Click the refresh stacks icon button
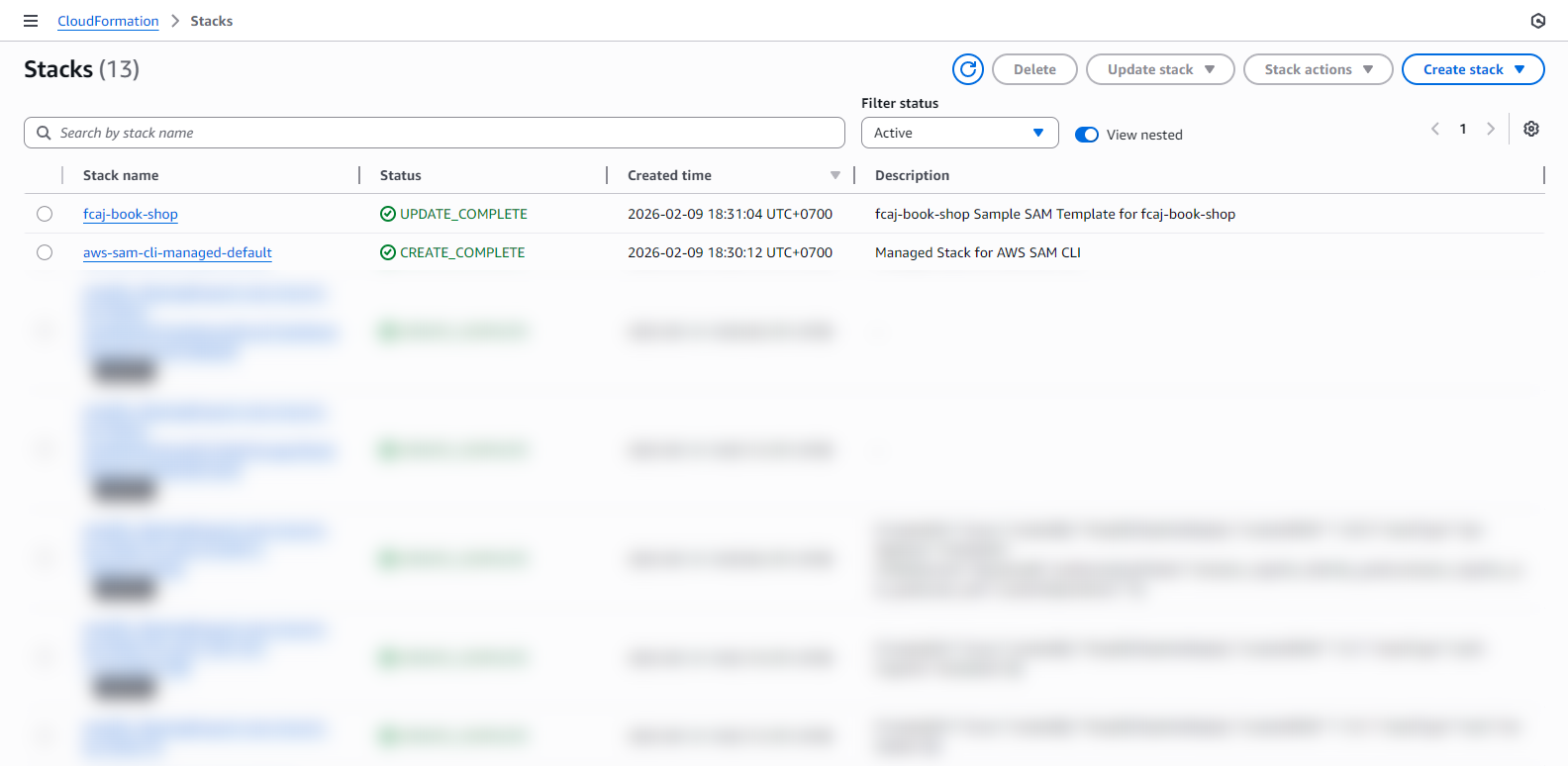This screenshot has width=1568, height=766. click(x=968, y=69)
